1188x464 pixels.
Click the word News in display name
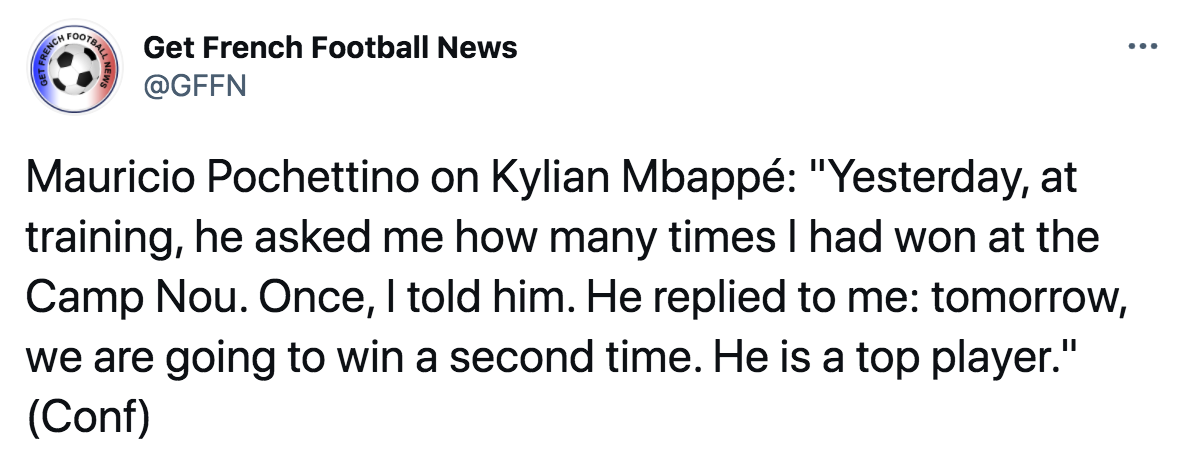[478, 49]
